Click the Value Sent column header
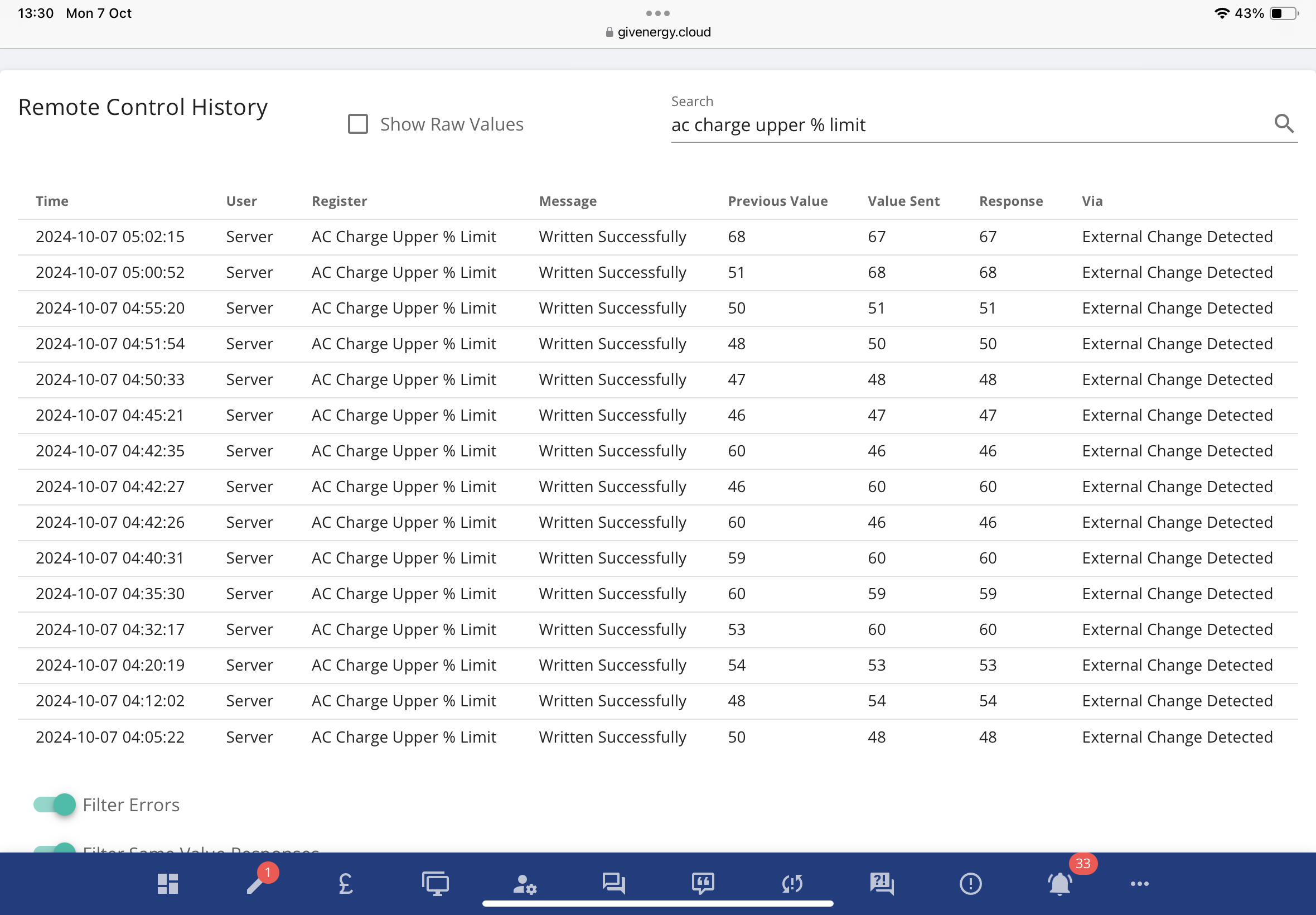Image resolution: width=1316 pixels, height=915 pixels. tap(903, 201)
